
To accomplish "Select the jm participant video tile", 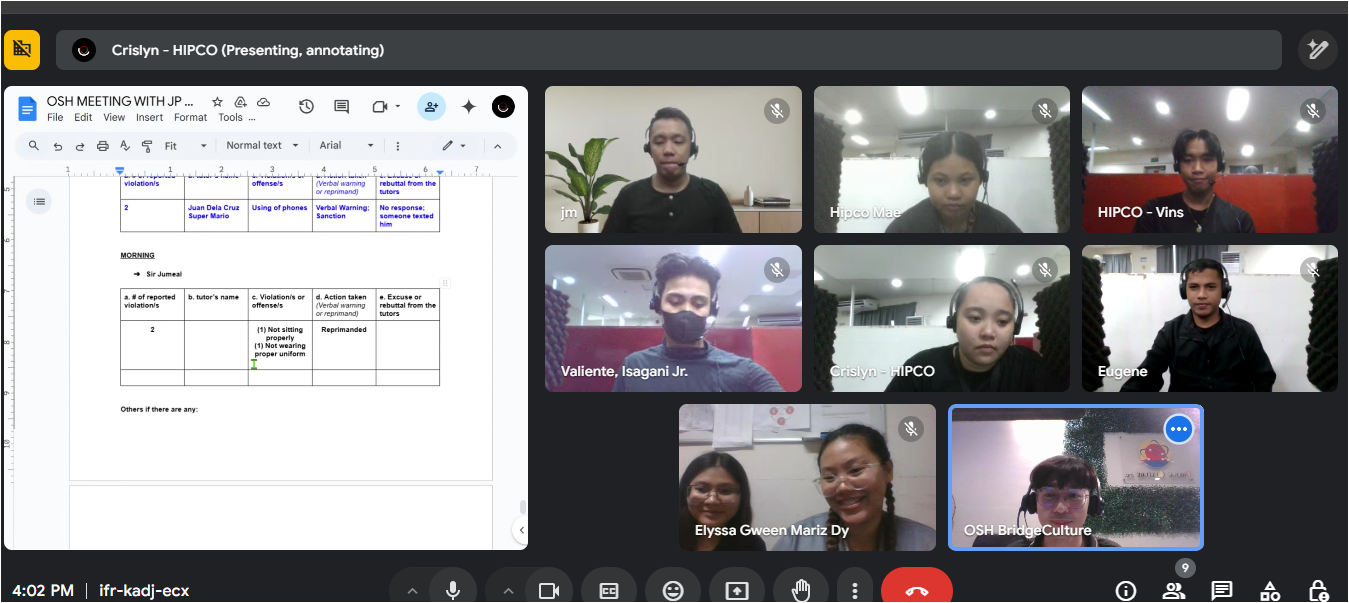I will click(x=673, y=159).
